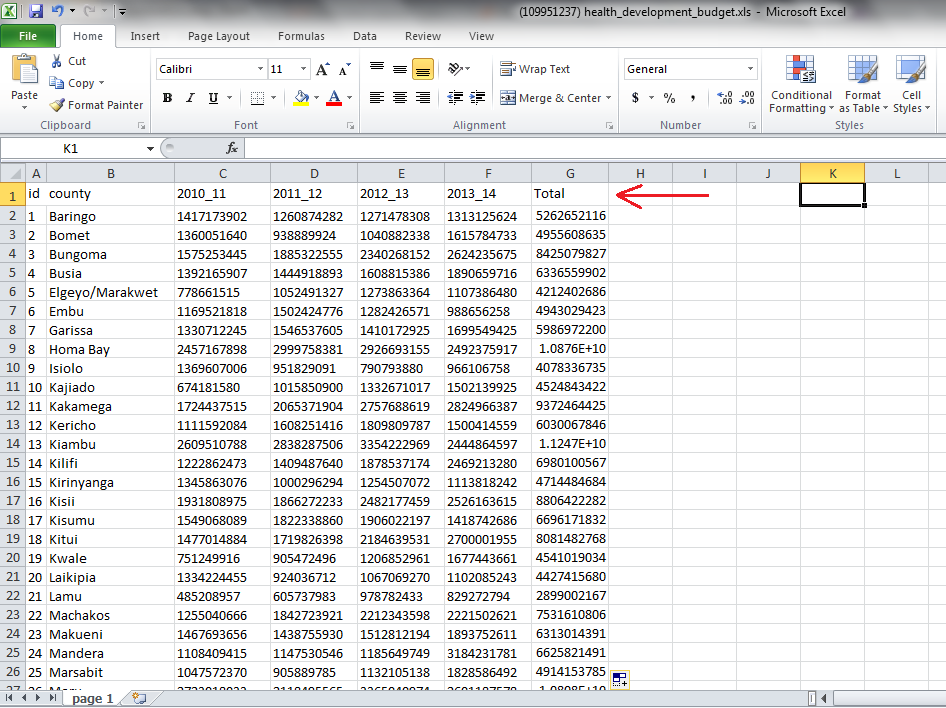Click the Borders icon in Font group
946x708 pixels.
click(258, 98)
